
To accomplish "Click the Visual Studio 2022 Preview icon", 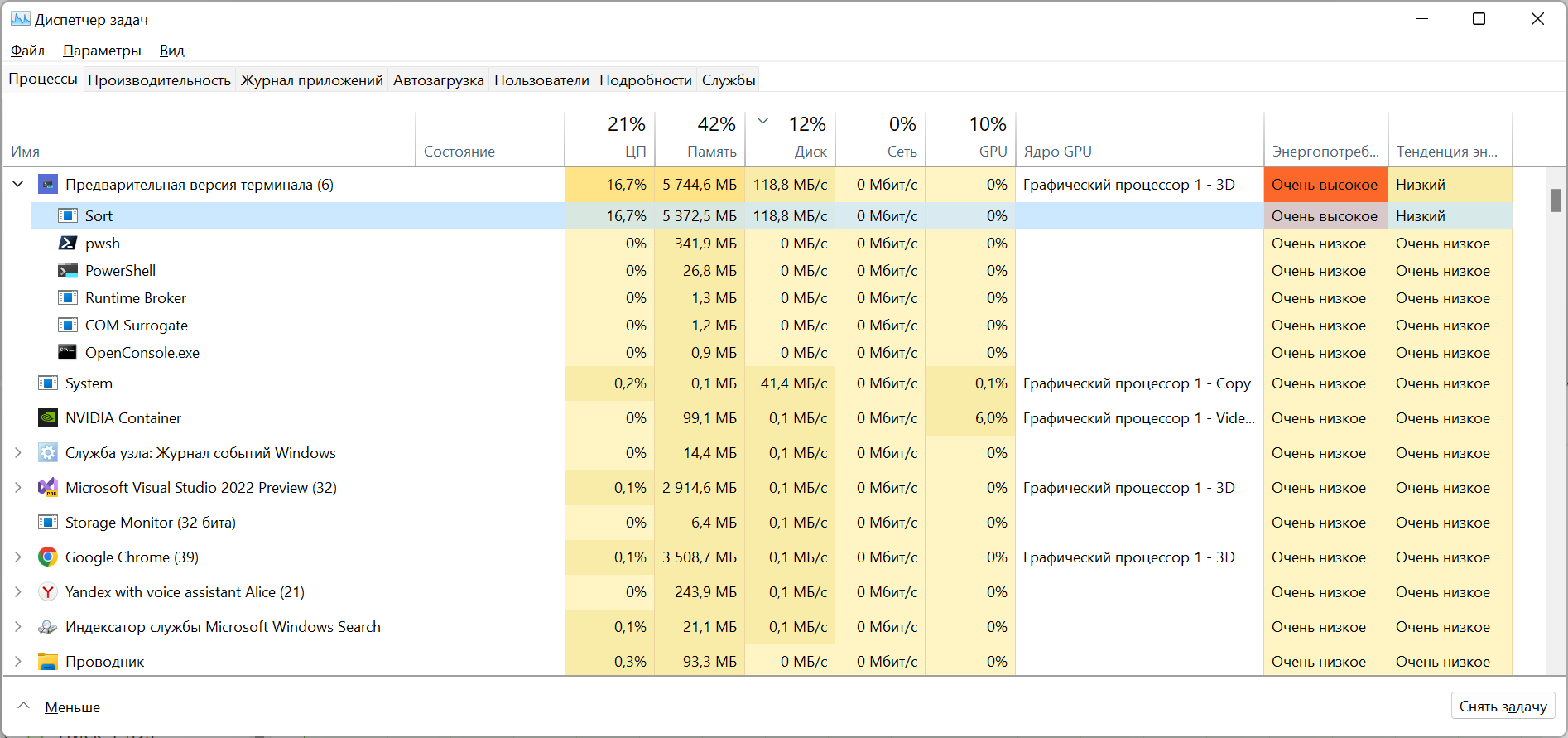I will (48, 487).
